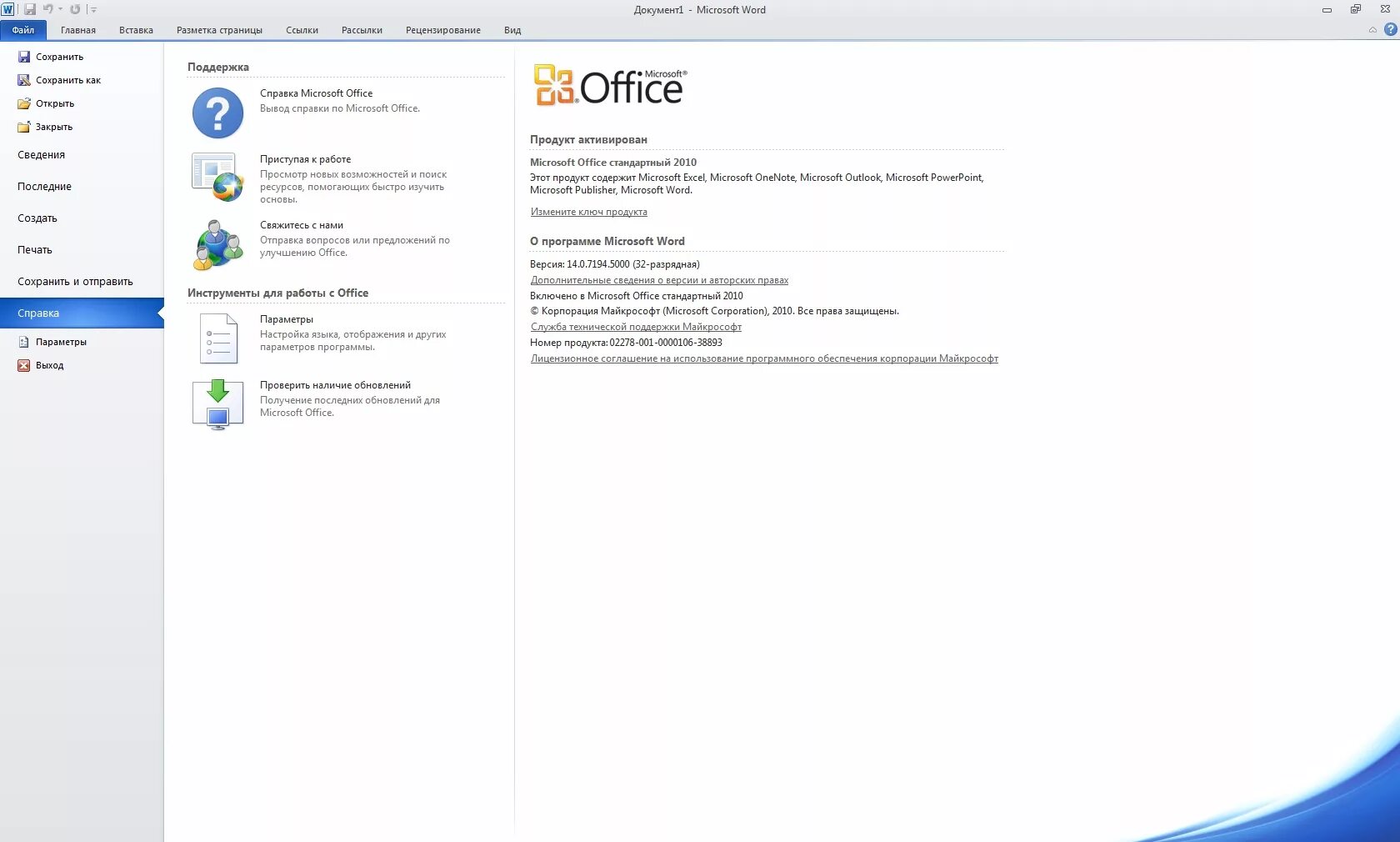
Task: Open the Лицензионное соглашение link
Action: click(764, 358)
